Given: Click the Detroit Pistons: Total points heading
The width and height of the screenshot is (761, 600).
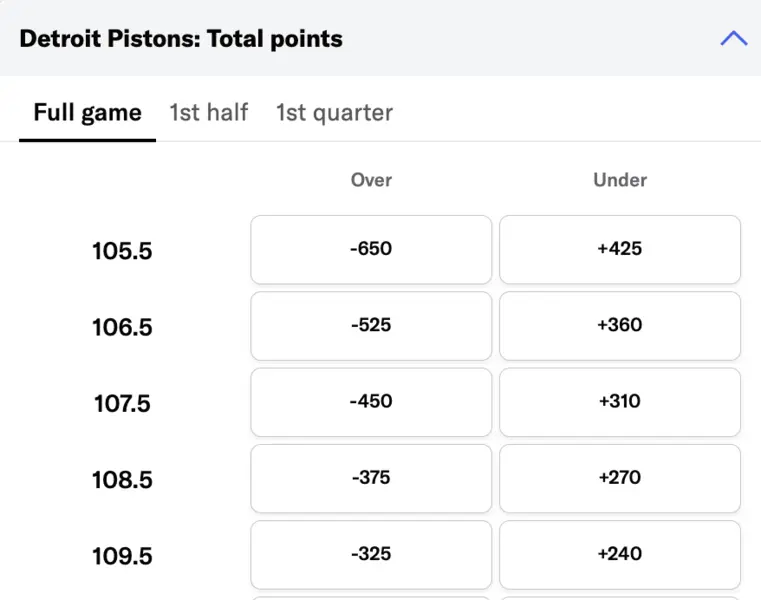Looking at the screenshot, I should pyautogui.click(x=181, y=39).
